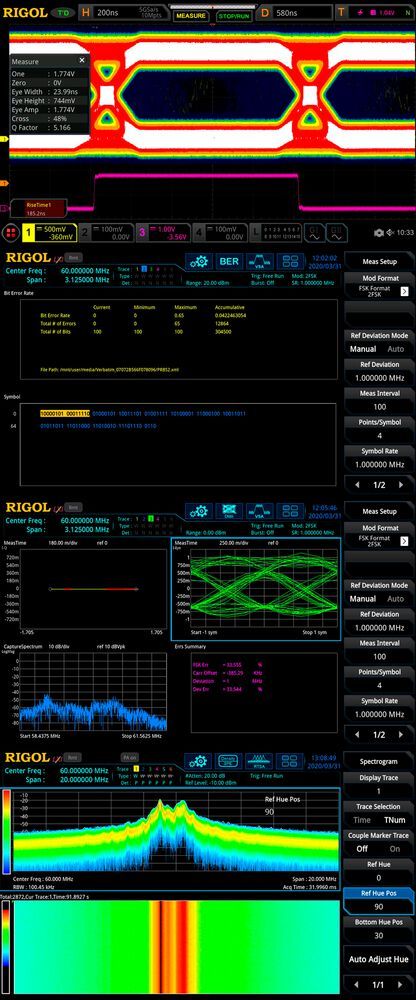
Task: Click Center Freq value on BER screen
Action: click(84, 270)
